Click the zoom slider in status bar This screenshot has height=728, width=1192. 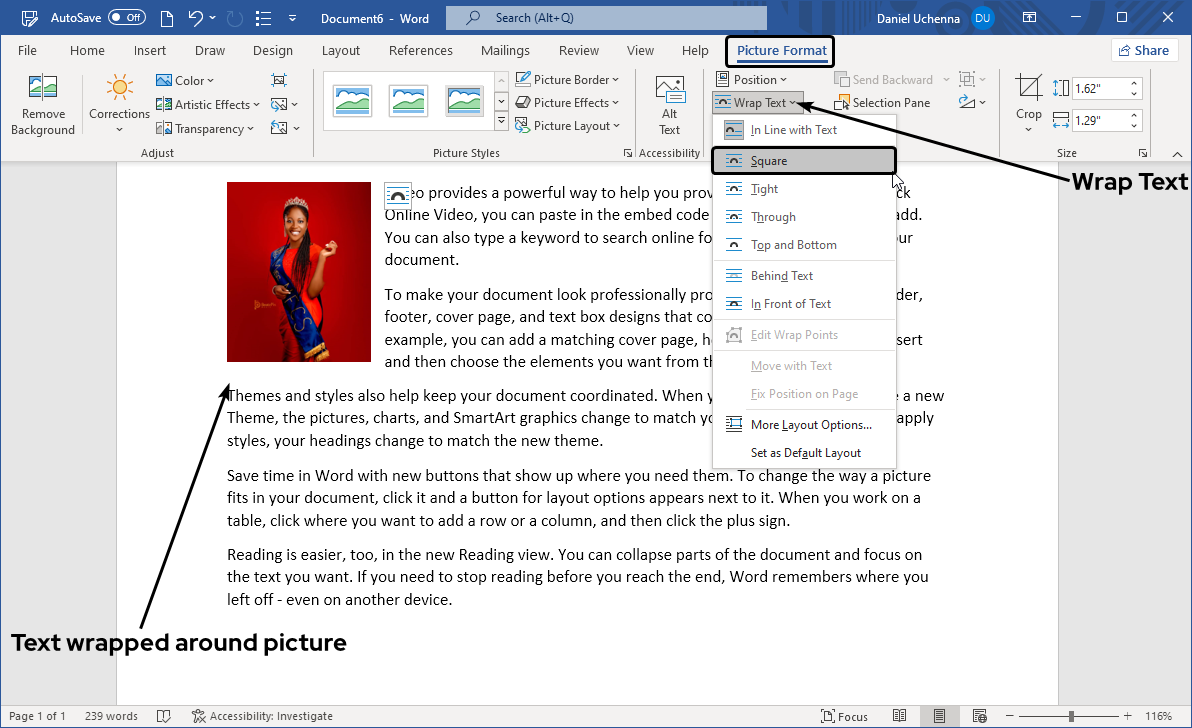pyautogui.click(x=1071, y=716)
